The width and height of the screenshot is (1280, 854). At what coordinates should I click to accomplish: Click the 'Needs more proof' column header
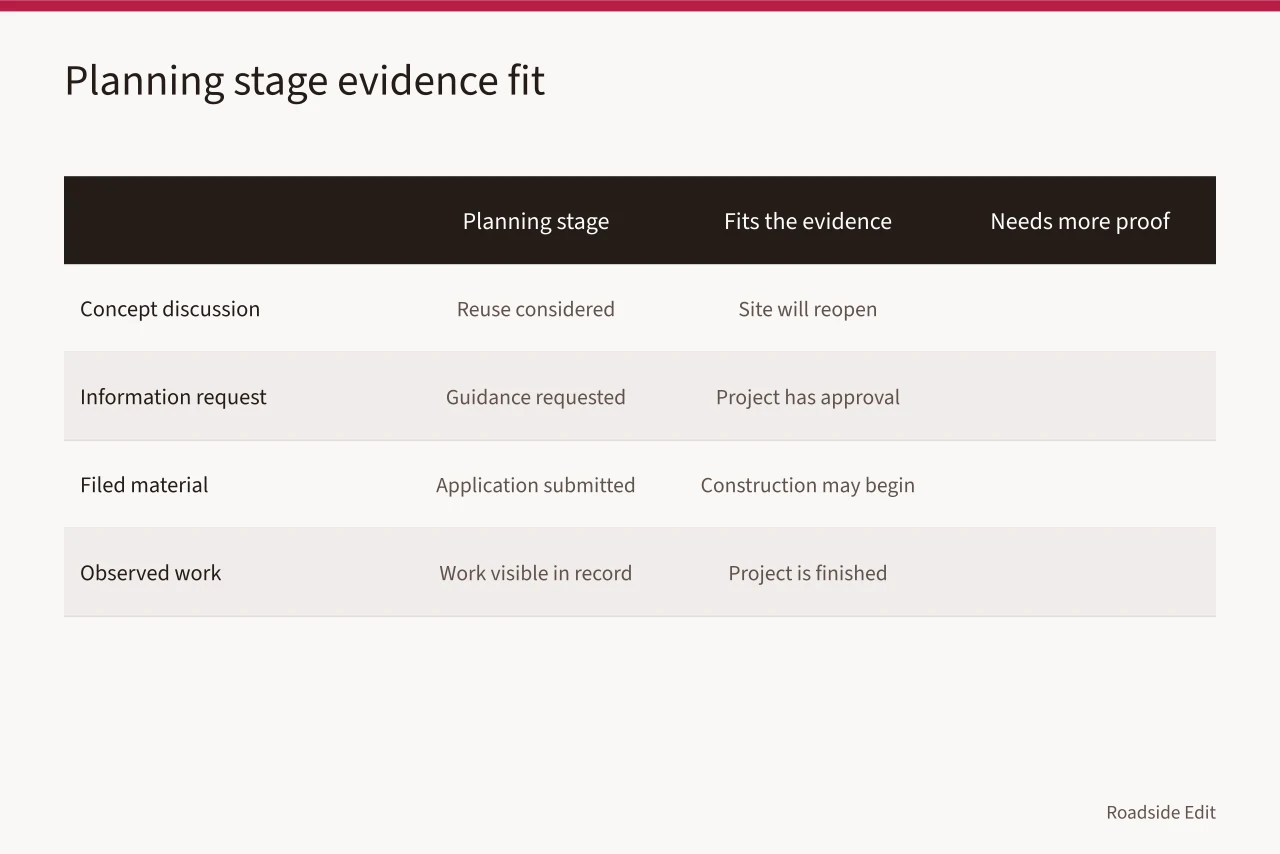[1080, 221]
